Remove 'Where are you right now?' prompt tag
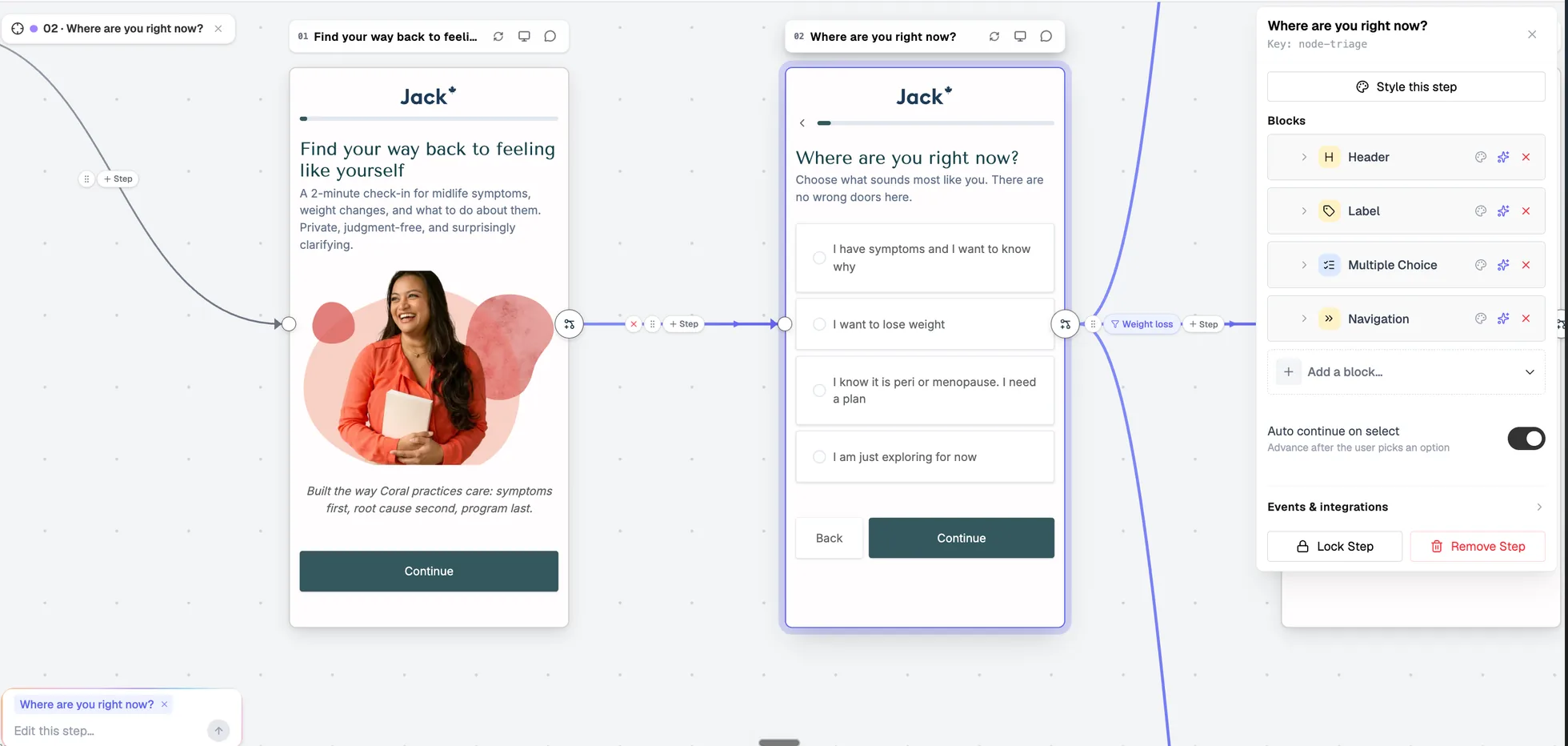This screenshot has height=746, width=1568. coord(164,704)
